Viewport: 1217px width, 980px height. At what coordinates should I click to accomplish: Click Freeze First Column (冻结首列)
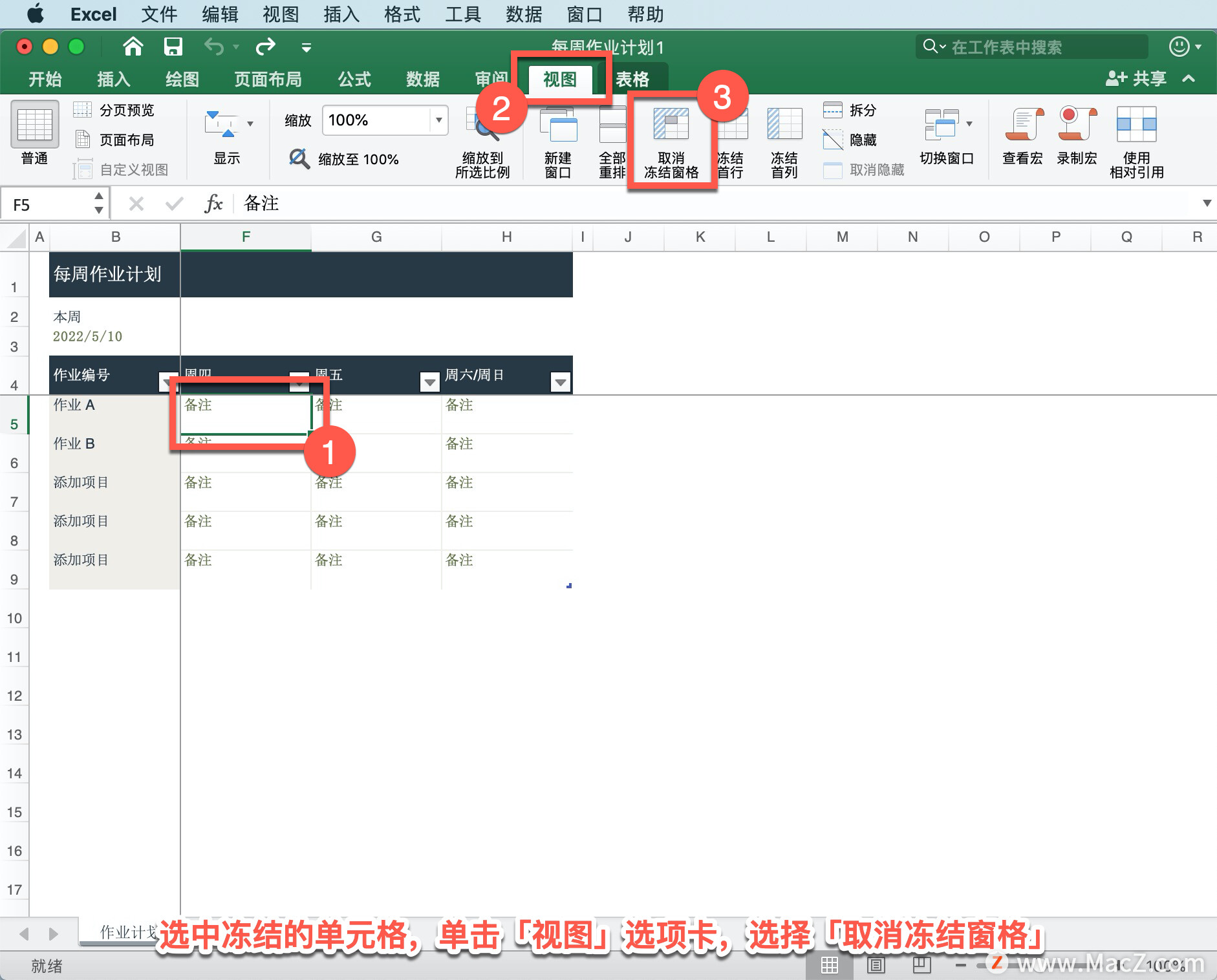coord(784,144)
